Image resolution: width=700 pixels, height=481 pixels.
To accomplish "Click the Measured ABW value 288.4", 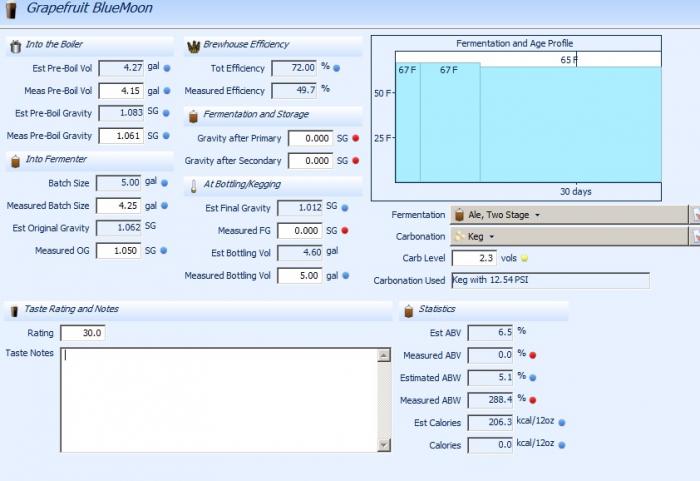I will click(490, 400).
